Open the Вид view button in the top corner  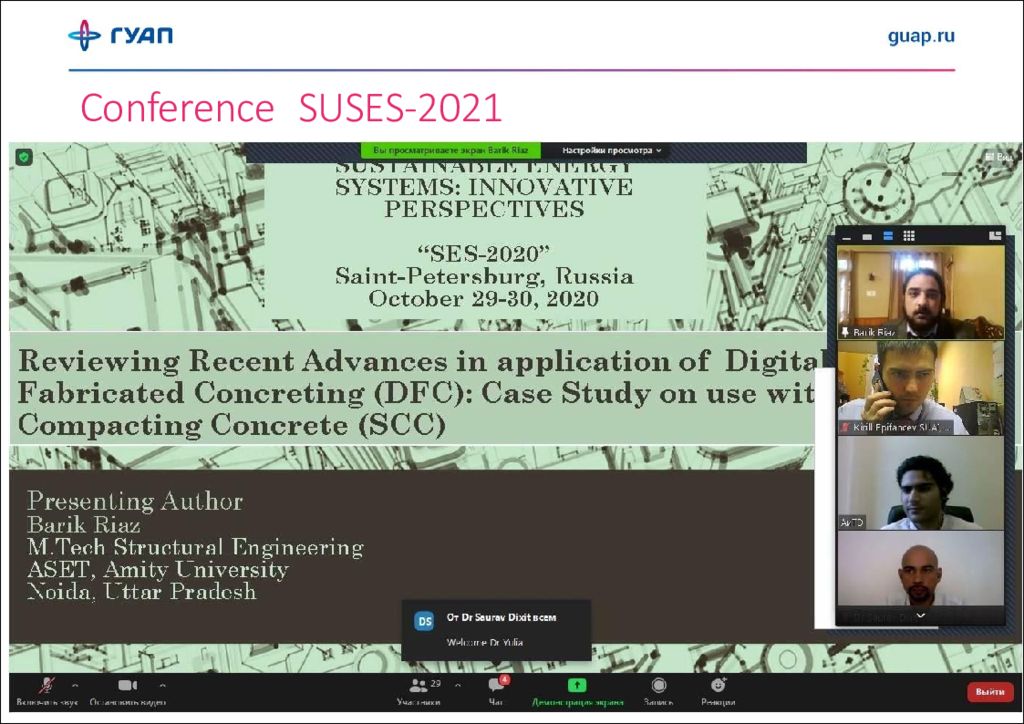pyautogui.click(x=999, y=157)
